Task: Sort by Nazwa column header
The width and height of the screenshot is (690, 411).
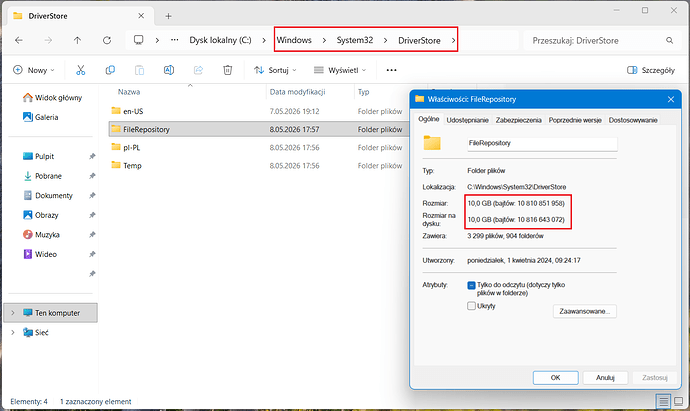Action: [129, 92]
